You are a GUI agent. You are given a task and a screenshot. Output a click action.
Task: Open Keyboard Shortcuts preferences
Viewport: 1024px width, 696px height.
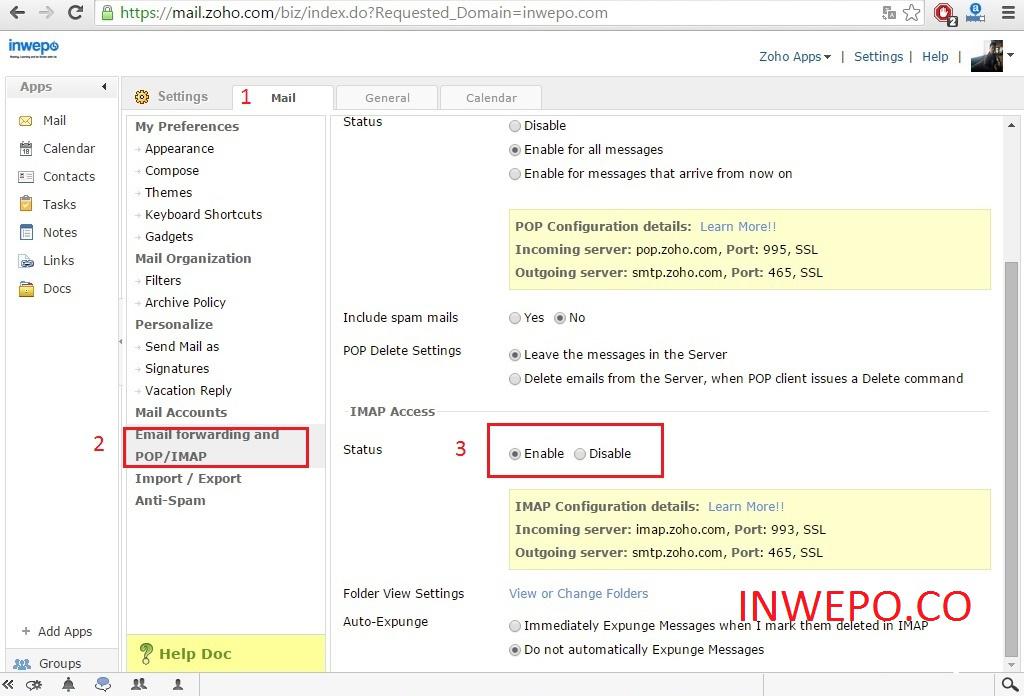[203, 215]
